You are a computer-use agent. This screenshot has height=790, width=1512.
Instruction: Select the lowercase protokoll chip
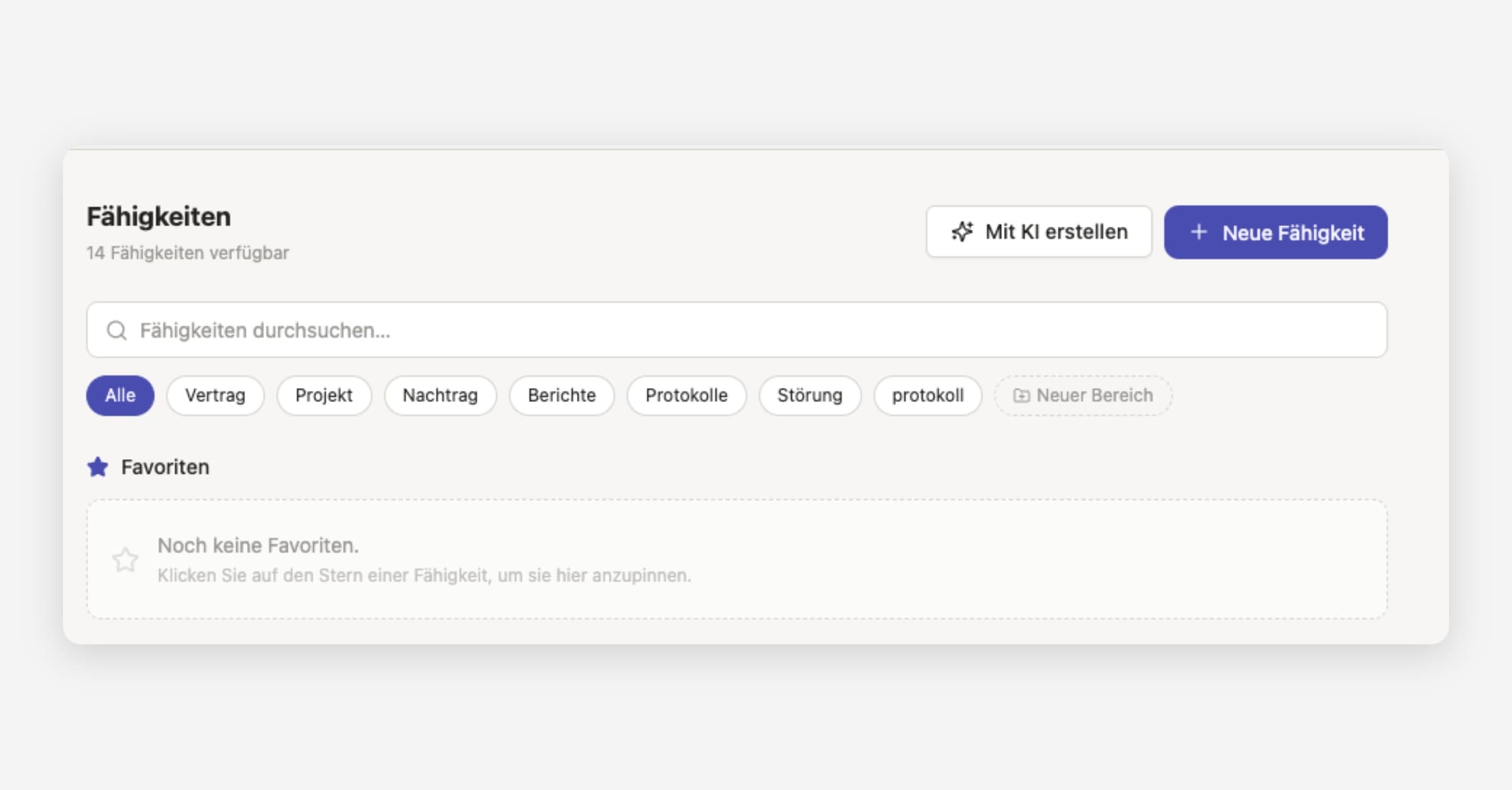click(928, 396)
